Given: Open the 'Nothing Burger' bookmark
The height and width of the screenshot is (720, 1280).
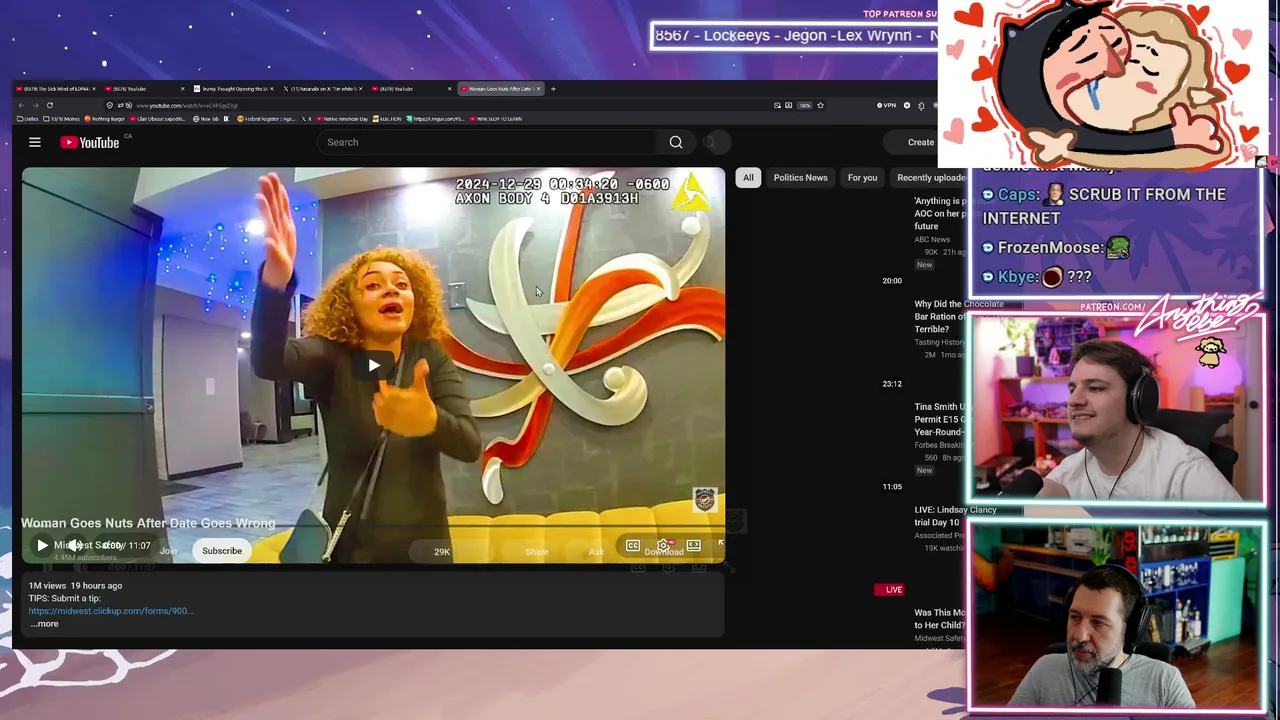Looking at the screenshot, I should point(104,119).
